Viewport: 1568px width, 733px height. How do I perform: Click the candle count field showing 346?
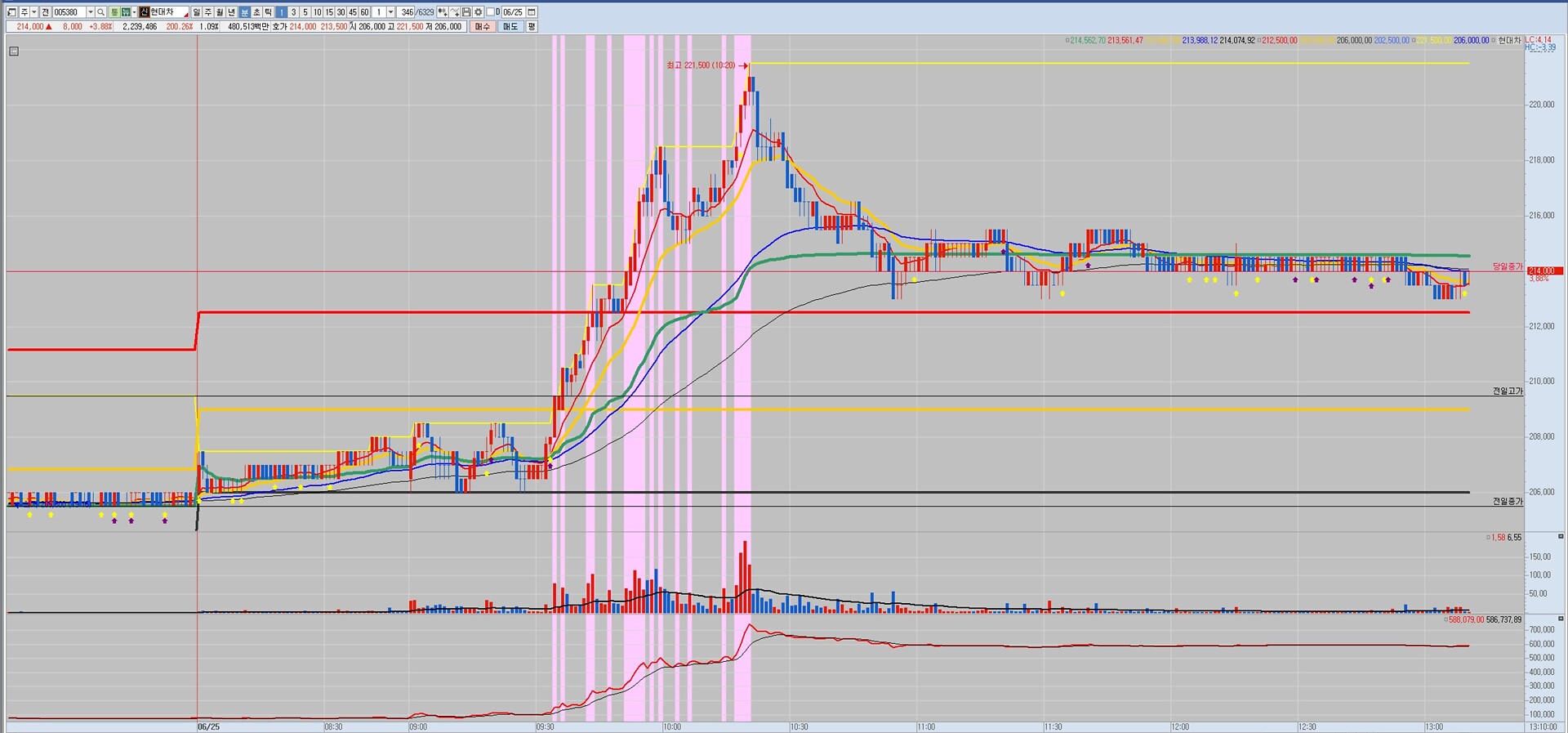[x=407, y=12]
